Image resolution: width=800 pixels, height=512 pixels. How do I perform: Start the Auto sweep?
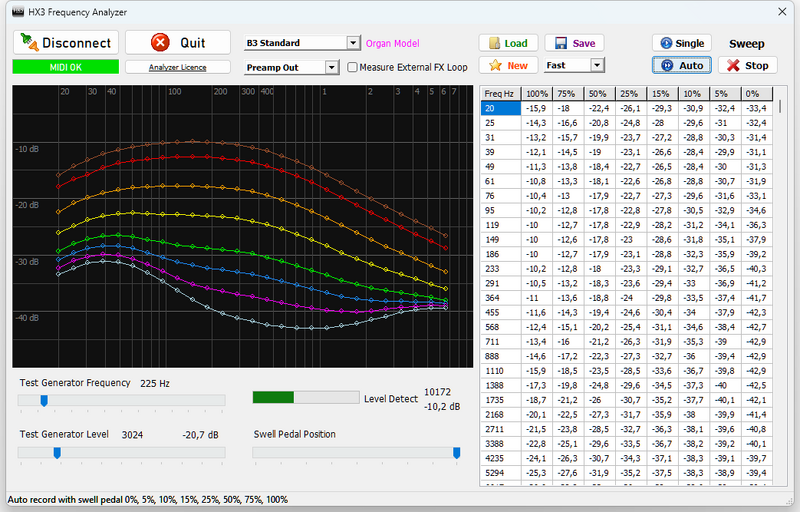[681, 65]
